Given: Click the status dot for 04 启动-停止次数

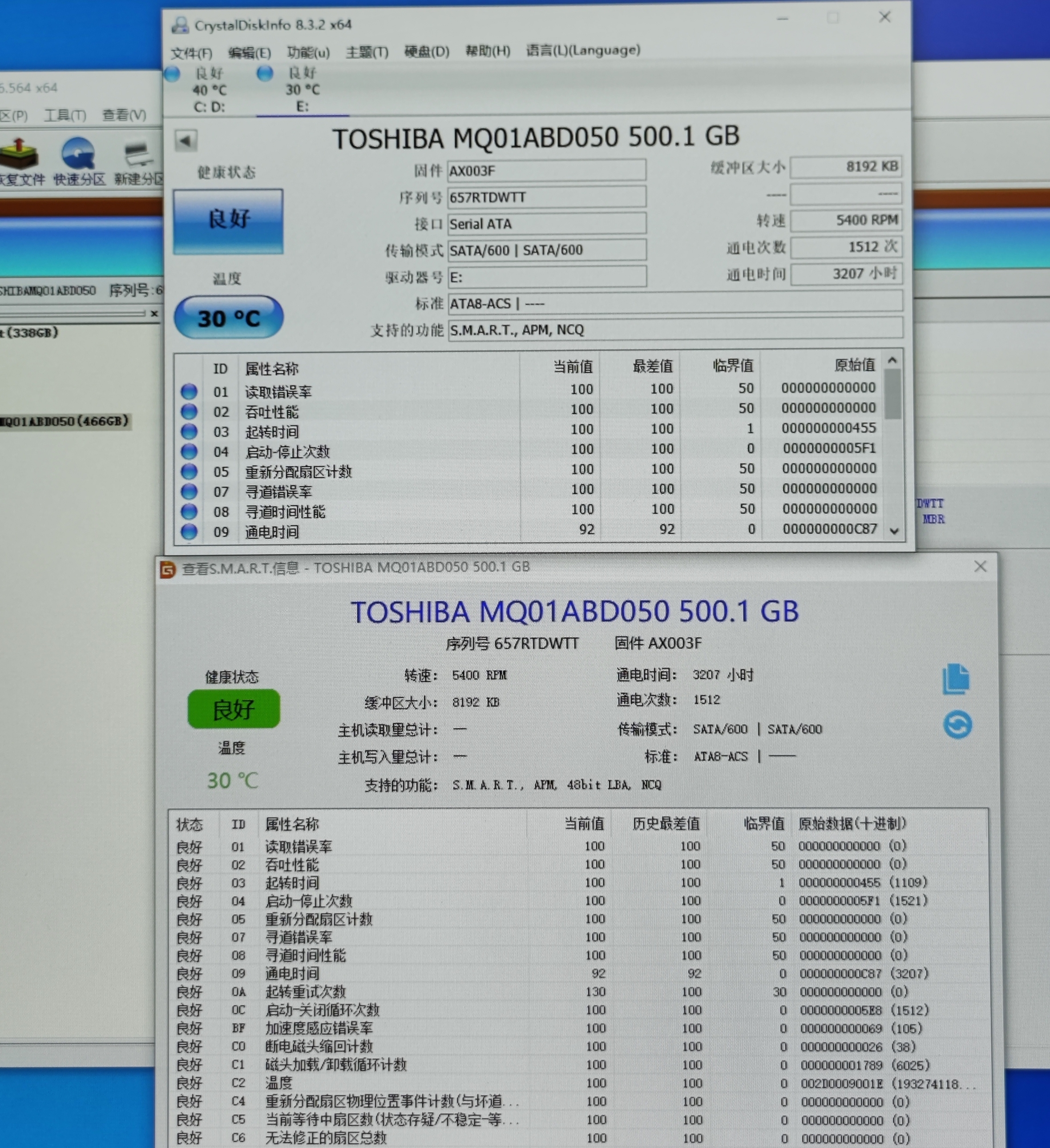Looking at the screenshot, I should pyautogui.click(x=189, y=451).
